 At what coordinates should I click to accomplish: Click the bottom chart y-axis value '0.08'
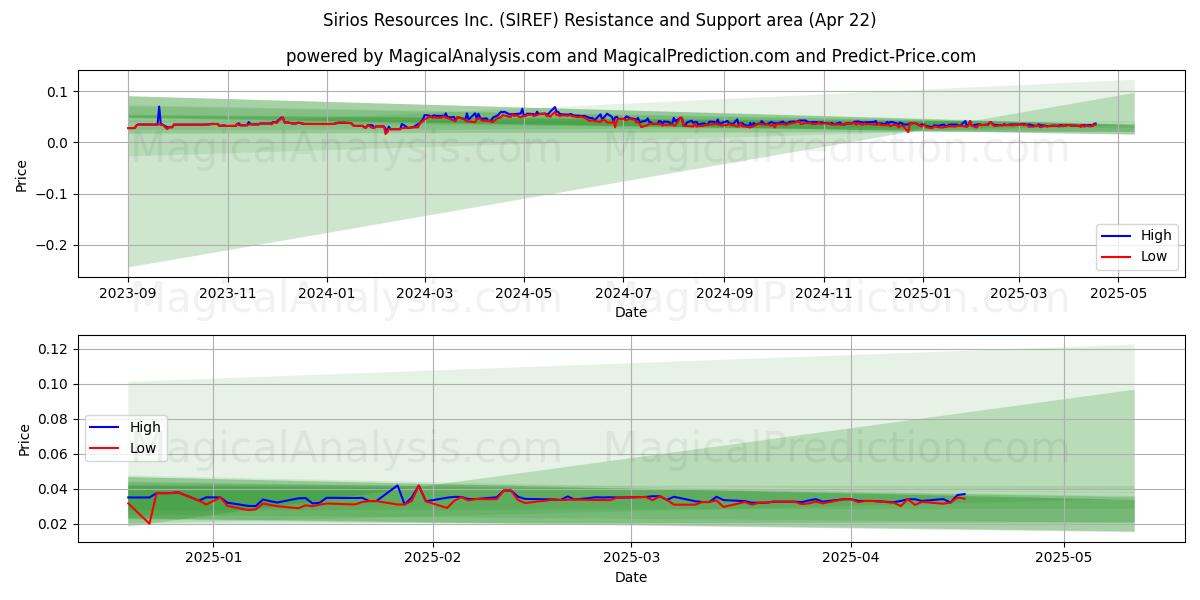coord(54,419)
